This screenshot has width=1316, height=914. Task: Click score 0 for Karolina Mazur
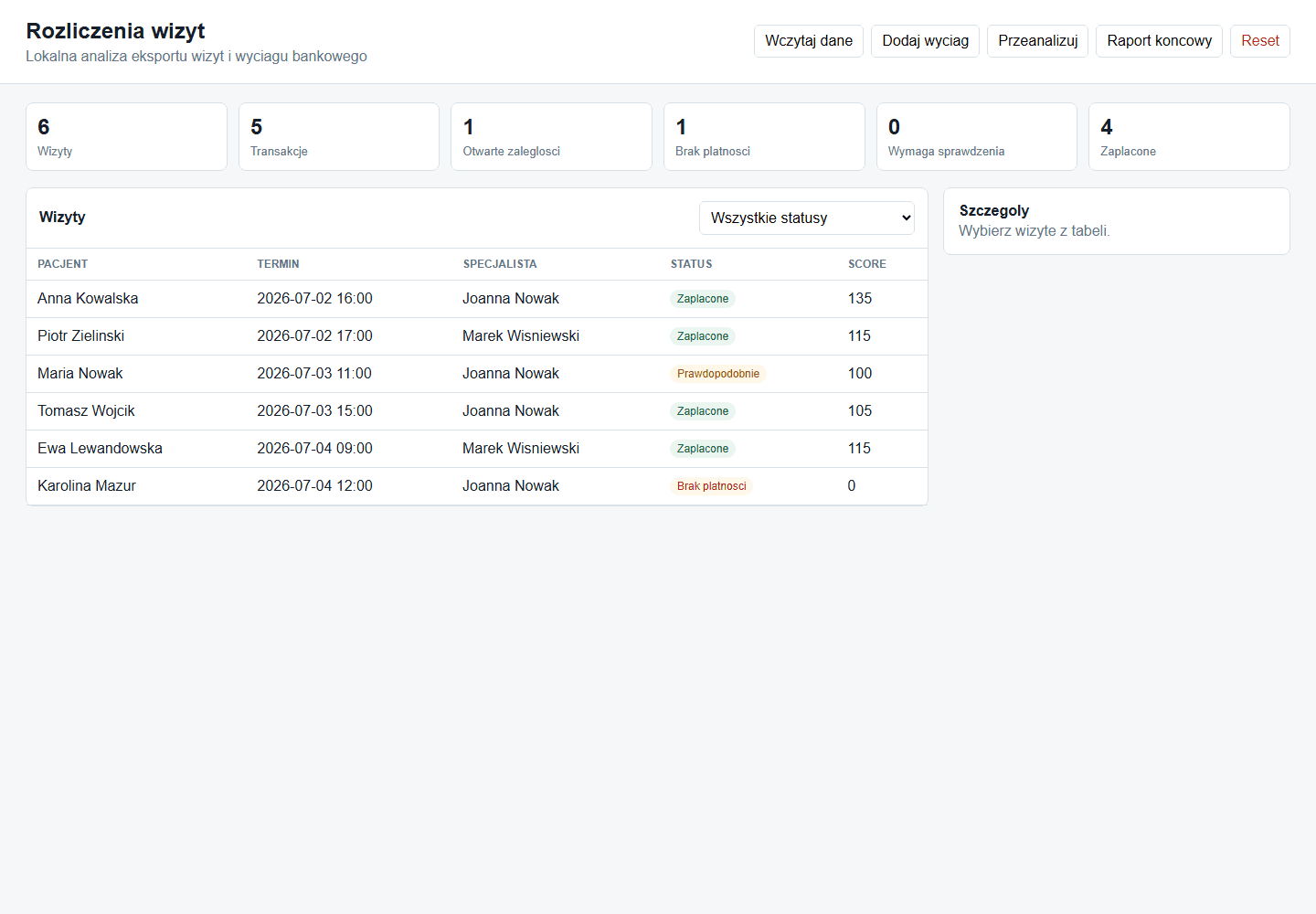(x=851, y=486)
